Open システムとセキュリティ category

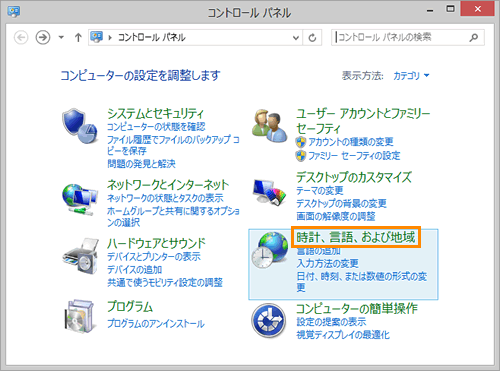(x=155, y=114)
